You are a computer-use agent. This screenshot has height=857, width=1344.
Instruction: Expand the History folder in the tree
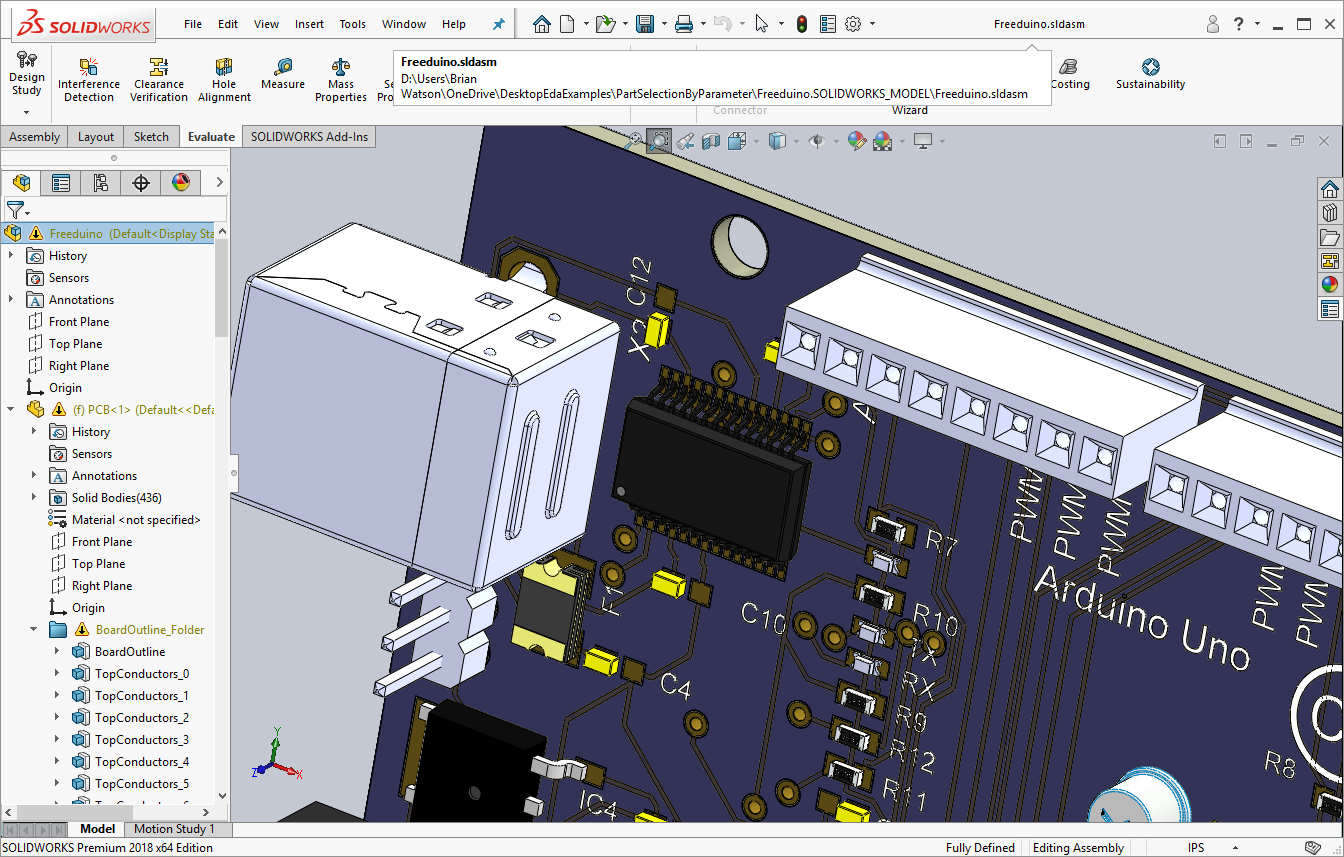tap(12, 256)
